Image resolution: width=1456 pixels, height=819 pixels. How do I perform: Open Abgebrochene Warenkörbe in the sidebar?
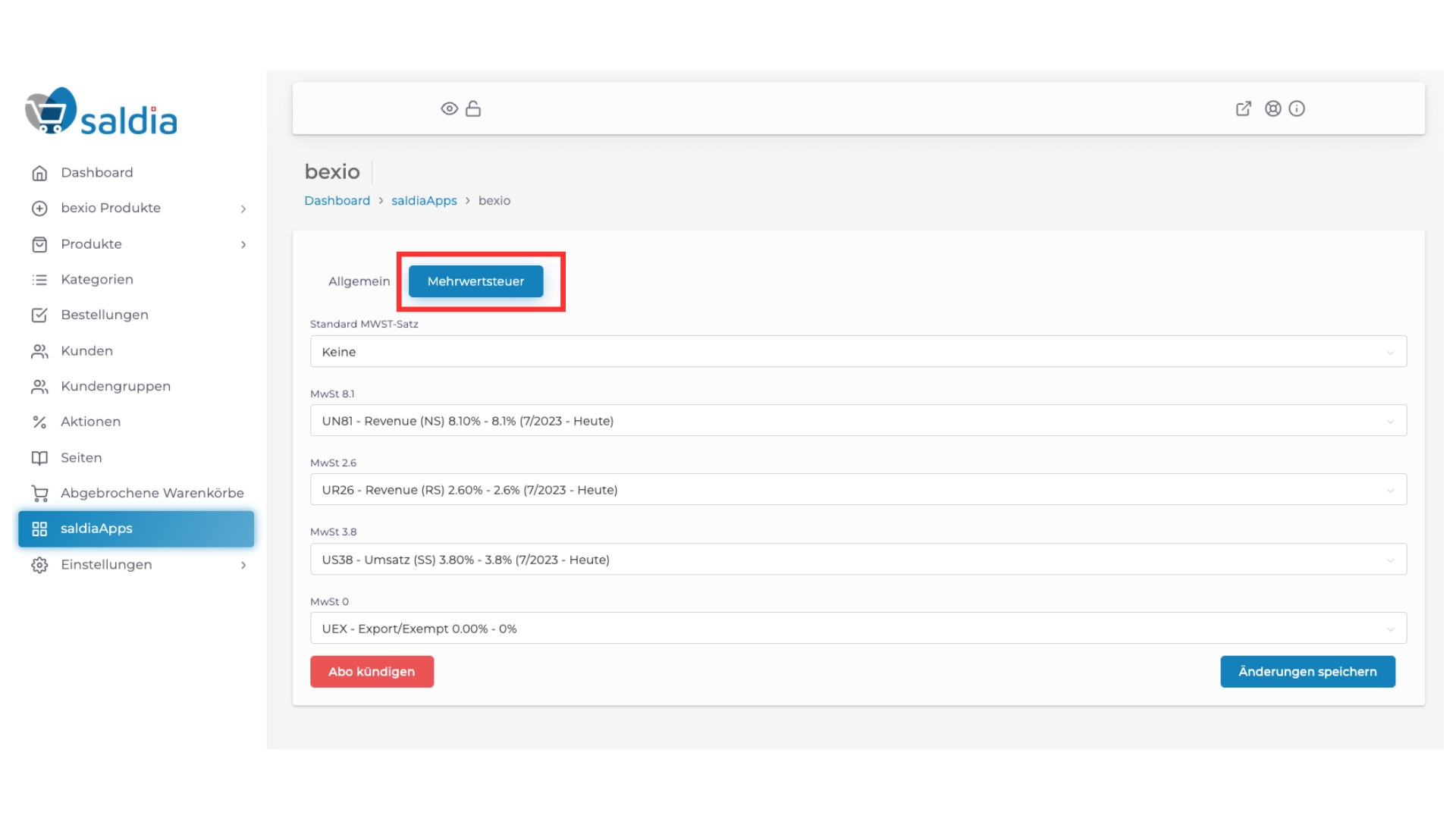(152, 494)
